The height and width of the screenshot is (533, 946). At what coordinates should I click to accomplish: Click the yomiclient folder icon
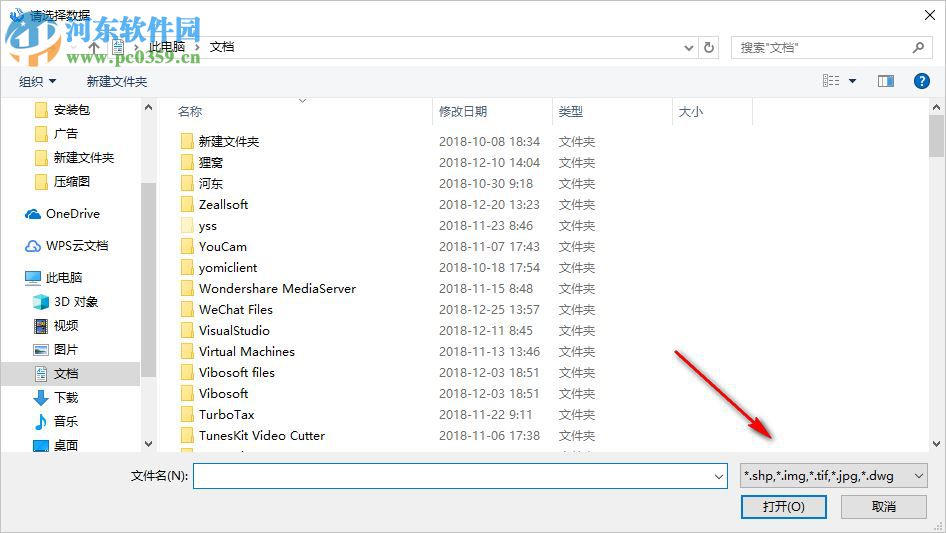(187, 267)
